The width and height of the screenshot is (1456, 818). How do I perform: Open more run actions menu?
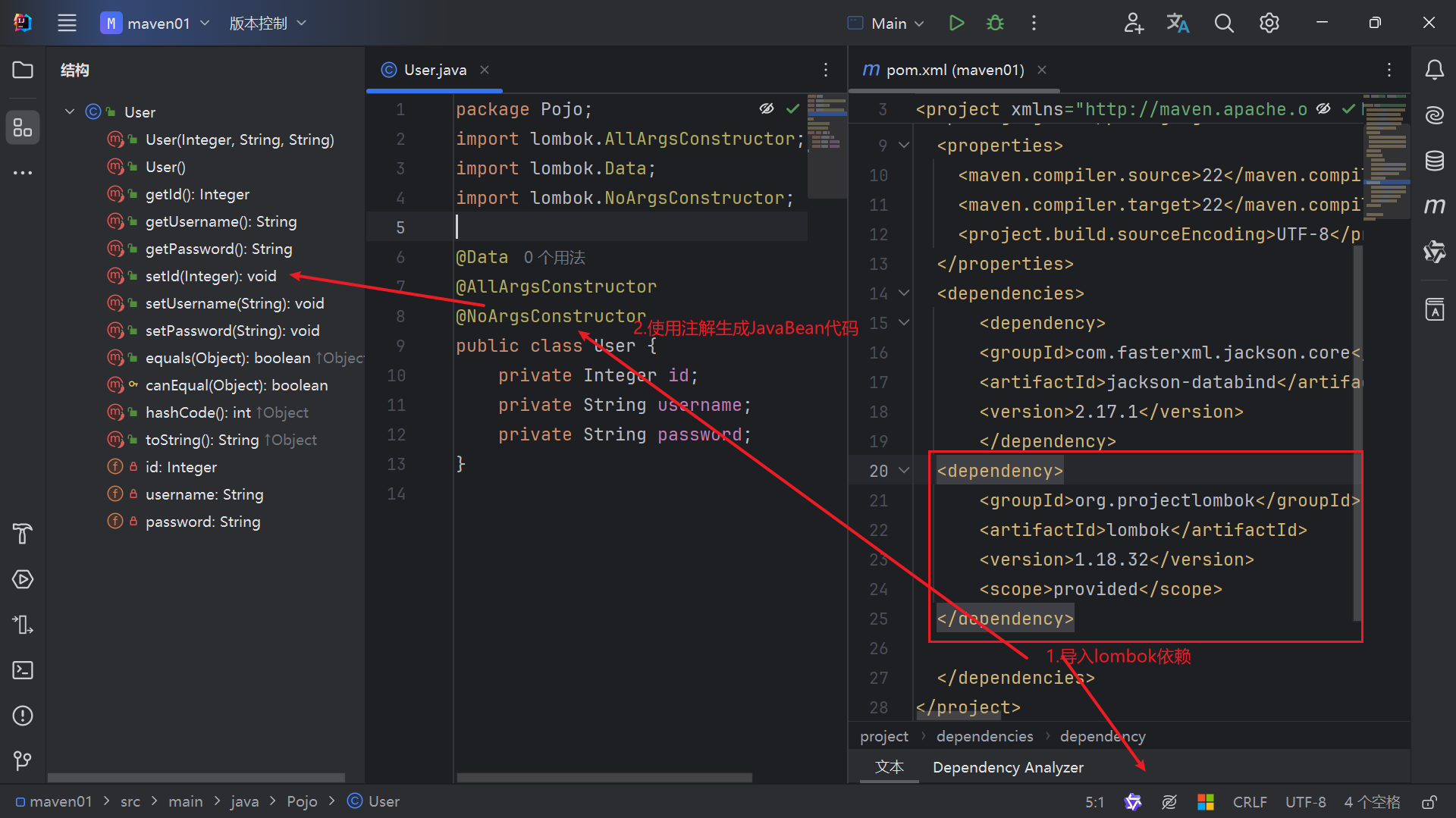click(x=1034, y=23)
